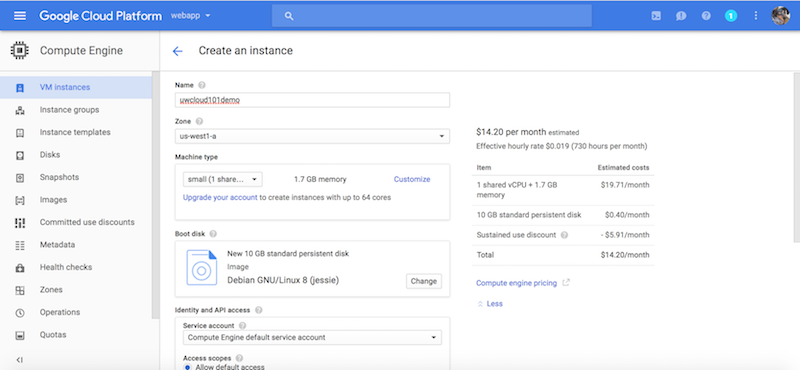
Task: Click the Health checks sidebar icon
Action: click(x=20, y=267)
